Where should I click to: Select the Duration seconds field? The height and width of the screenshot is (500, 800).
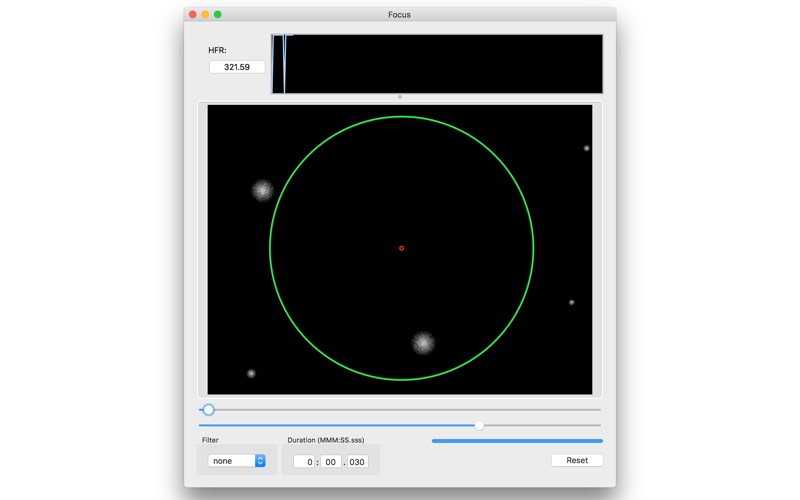click(331, 462)
